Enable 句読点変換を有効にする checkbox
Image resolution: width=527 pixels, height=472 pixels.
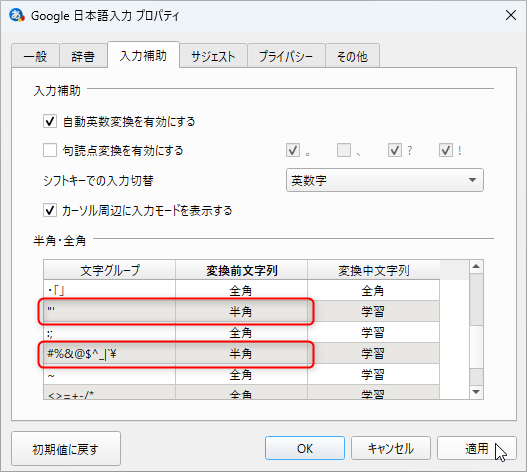(x=50, y=150)
